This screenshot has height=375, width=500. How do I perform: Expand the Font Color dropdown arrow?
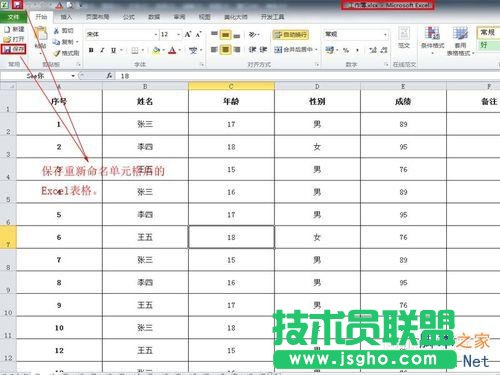click(180, 50)
